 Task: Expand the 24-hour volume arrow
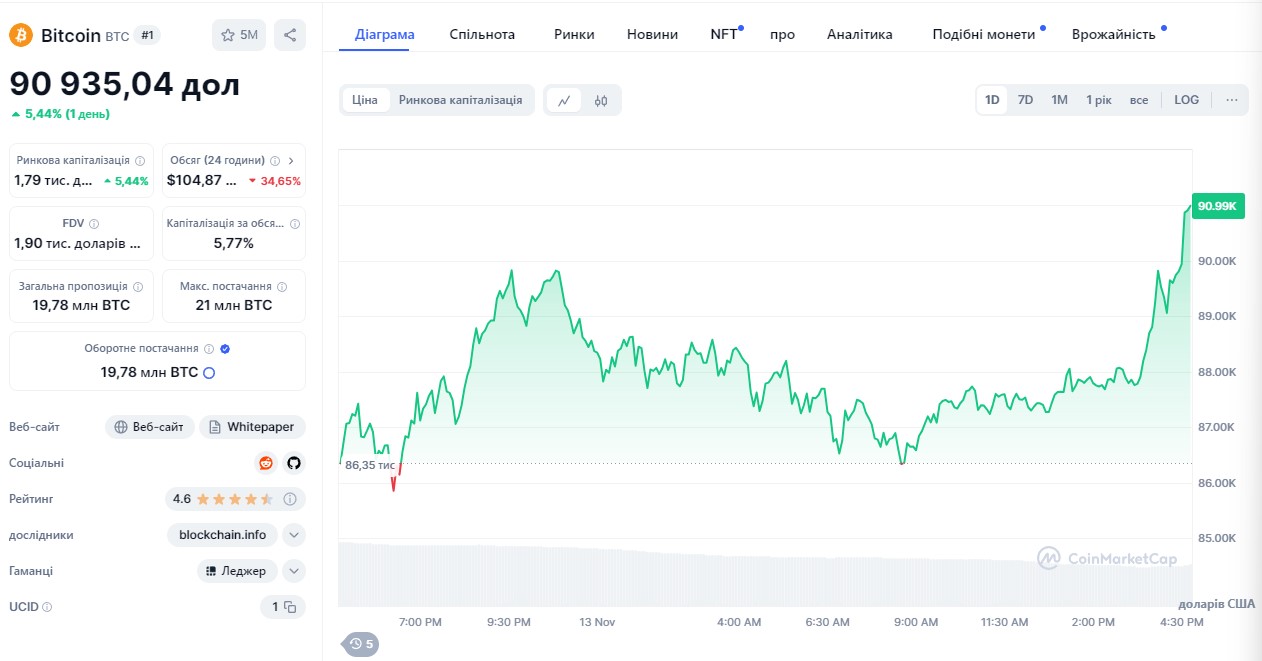pos(291,160)
